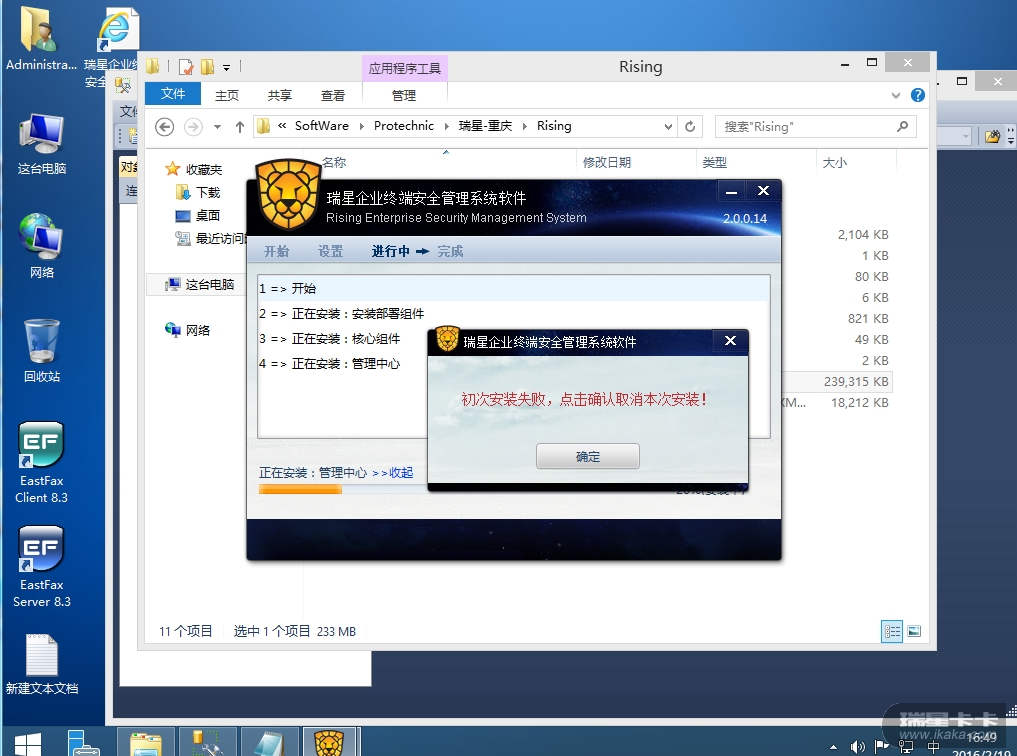
Task: Launch EastFax Client 8.3
Action: pos(42,462)
